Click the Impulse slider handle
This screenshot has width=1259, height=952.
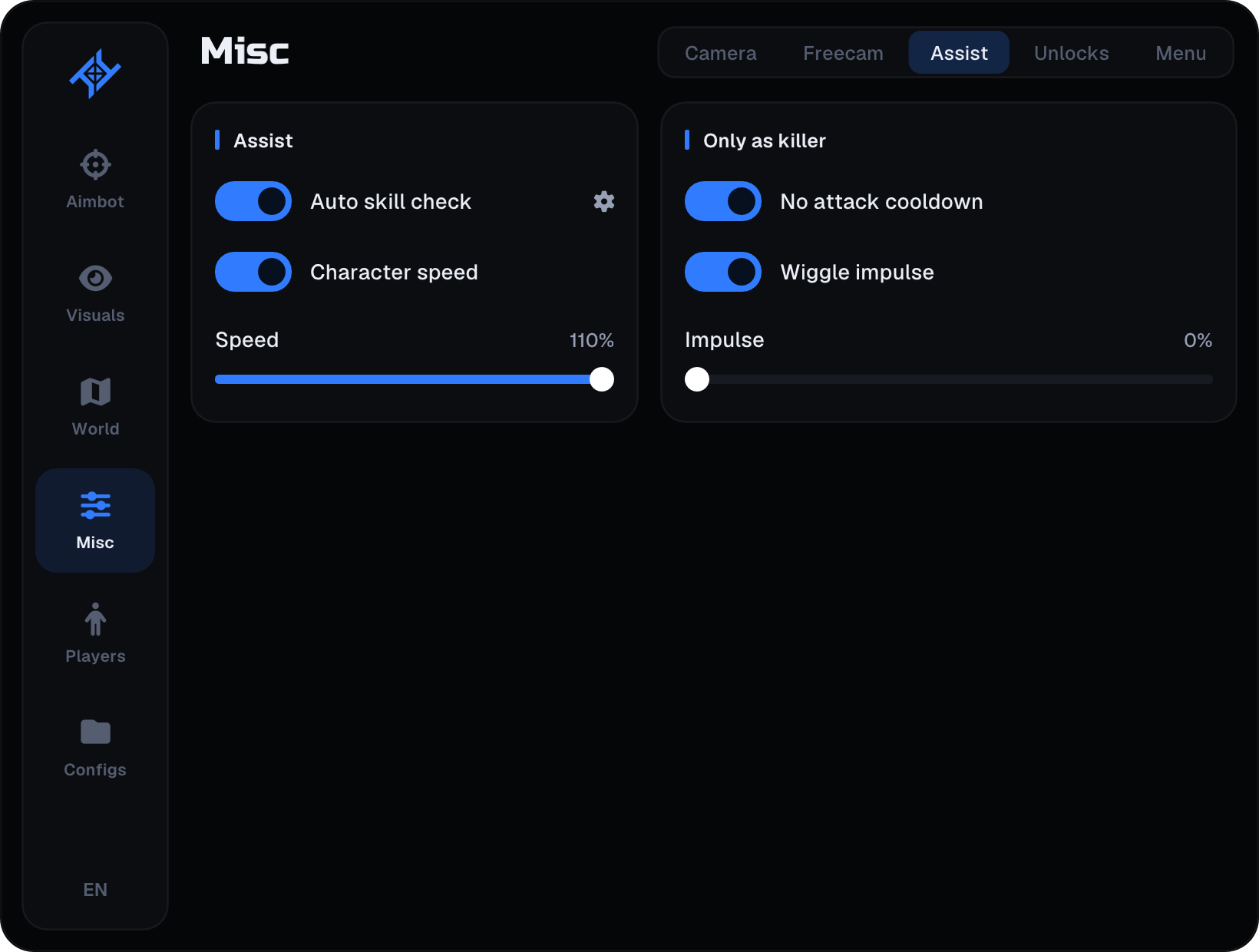[x=697, y=379]
